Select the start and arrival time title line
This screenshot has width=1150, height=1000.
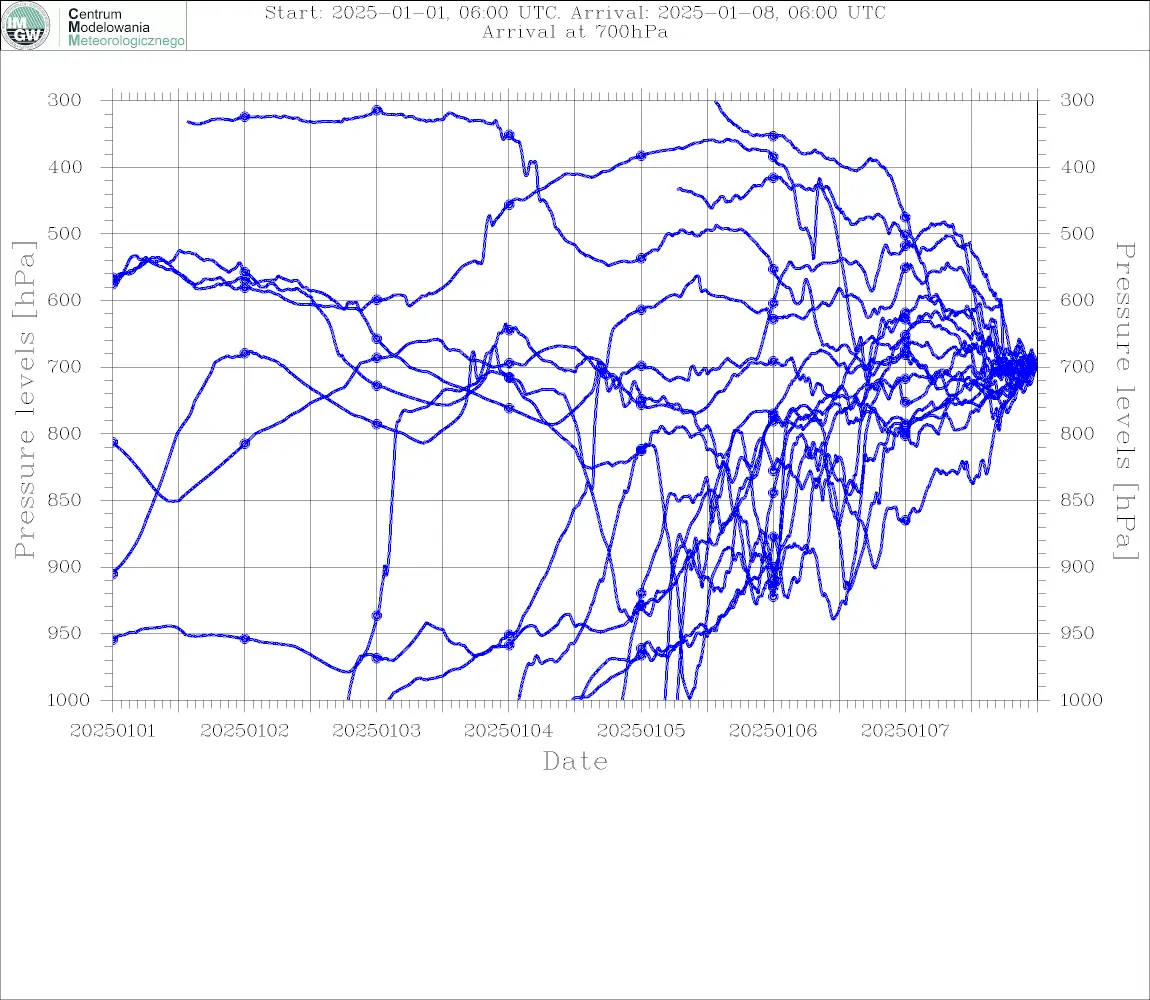[x=575, y=12]
